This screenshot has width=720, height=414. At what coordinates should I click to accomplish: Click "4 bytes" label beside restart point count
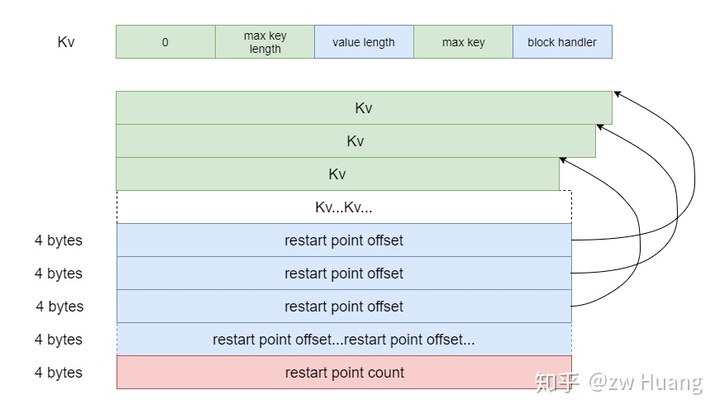point(59,372)
